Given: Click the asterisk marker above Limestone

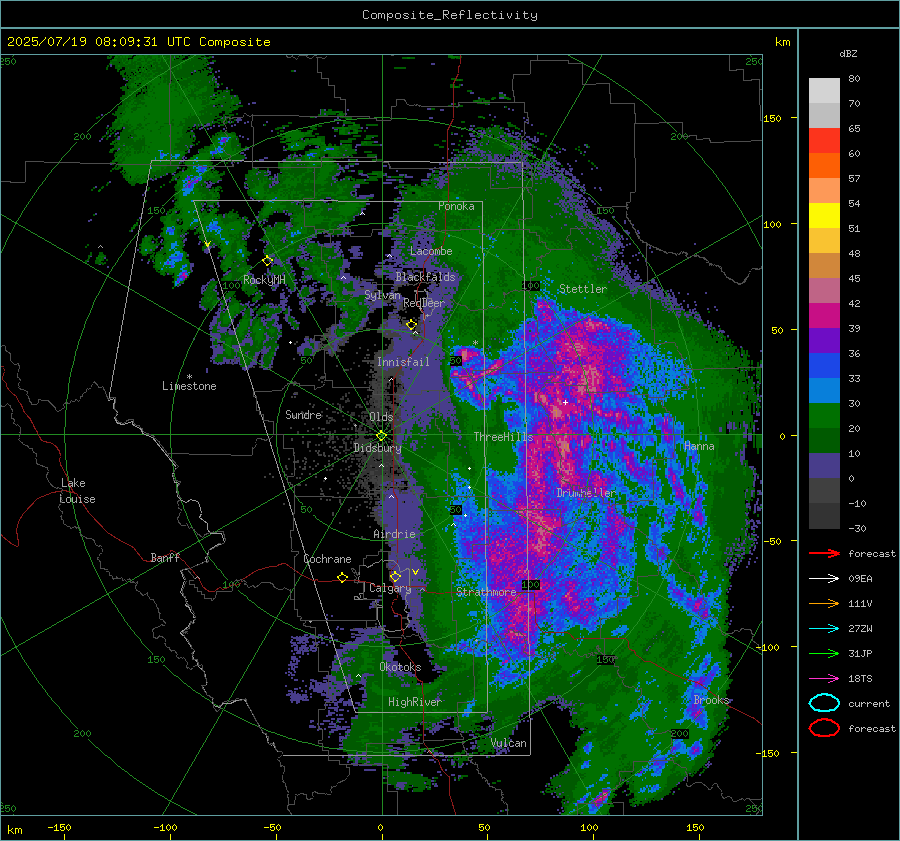Looking at the screenshot, I should tap(189, 377).
